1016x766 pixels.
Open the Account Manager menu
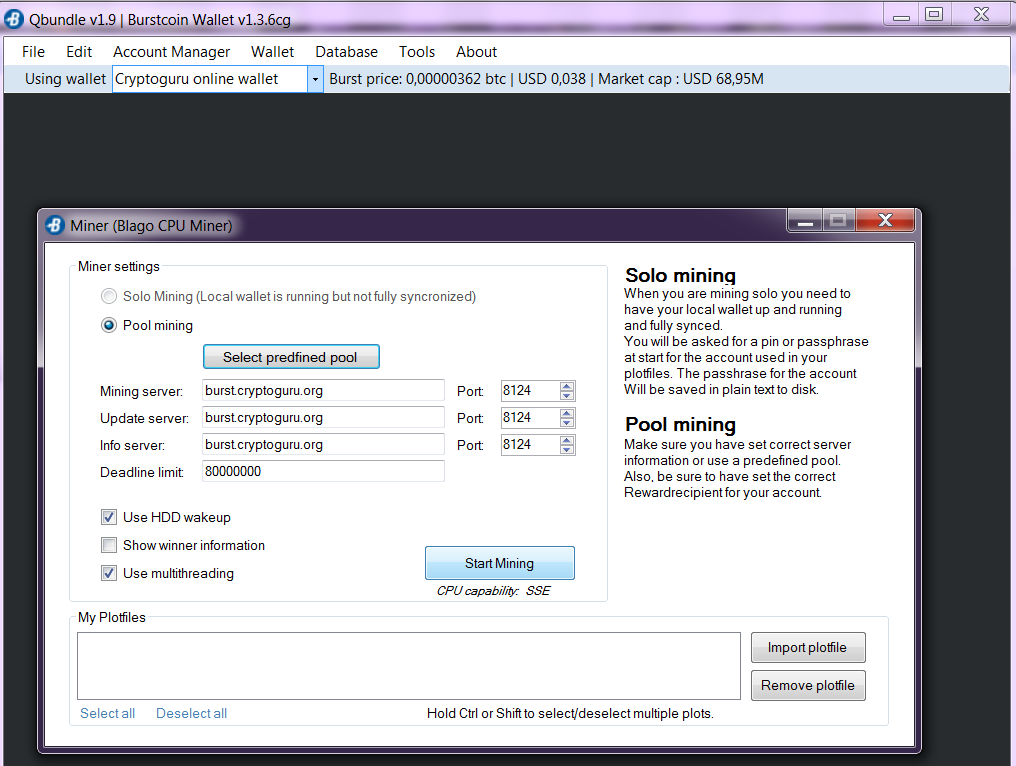pyautogui.click(x=171, y=52)
